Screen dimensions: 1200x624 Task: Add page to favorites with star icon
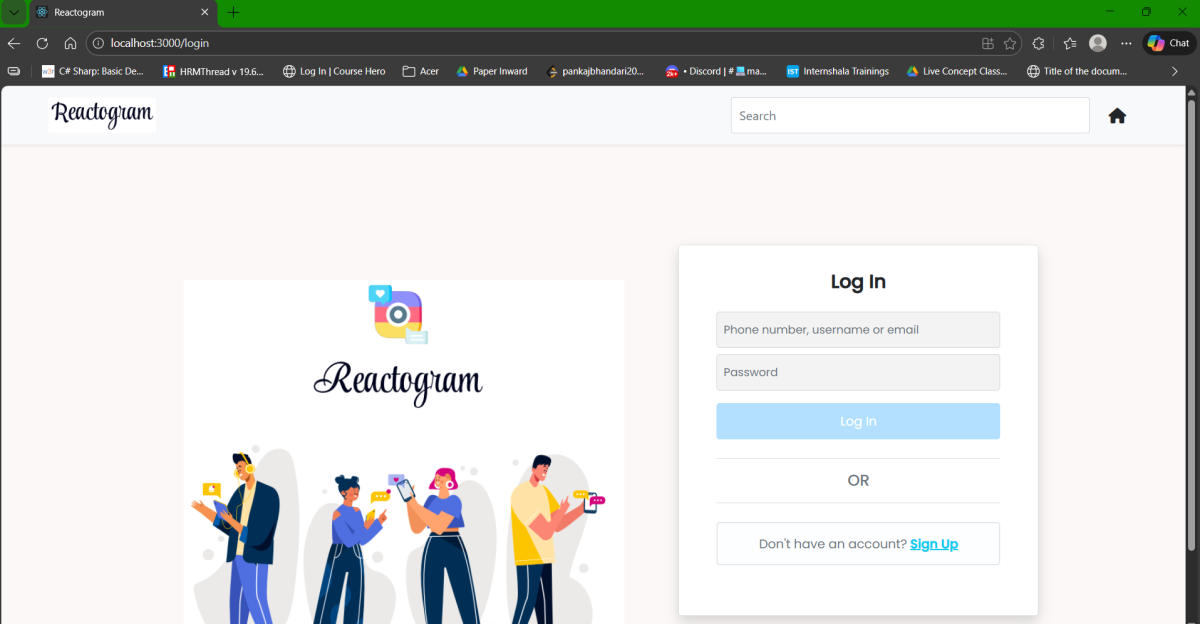1010,43
